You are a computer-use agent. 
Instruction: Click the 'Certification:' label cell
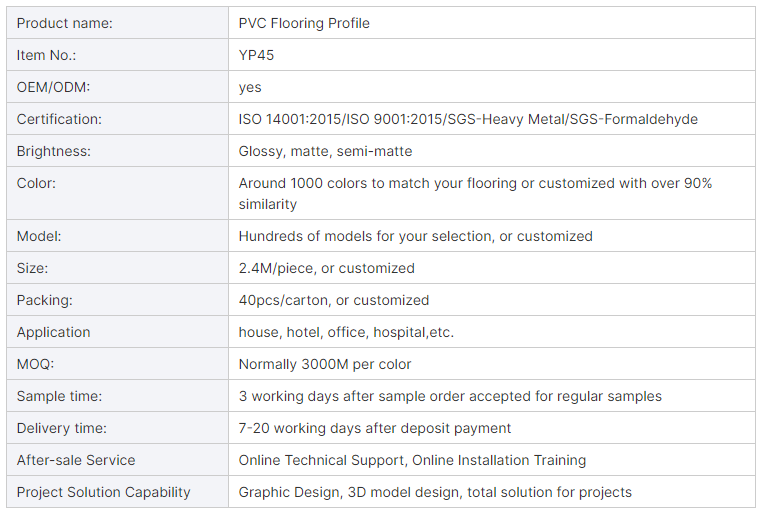click(59, 119)
